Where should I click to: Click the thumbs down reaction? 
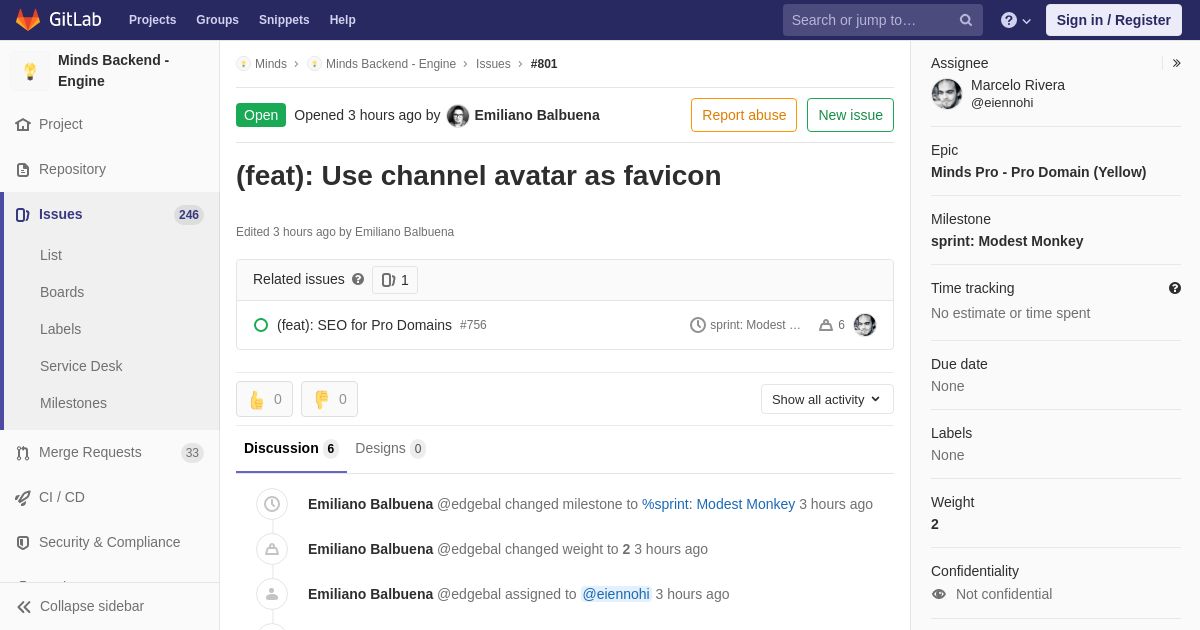329,399
